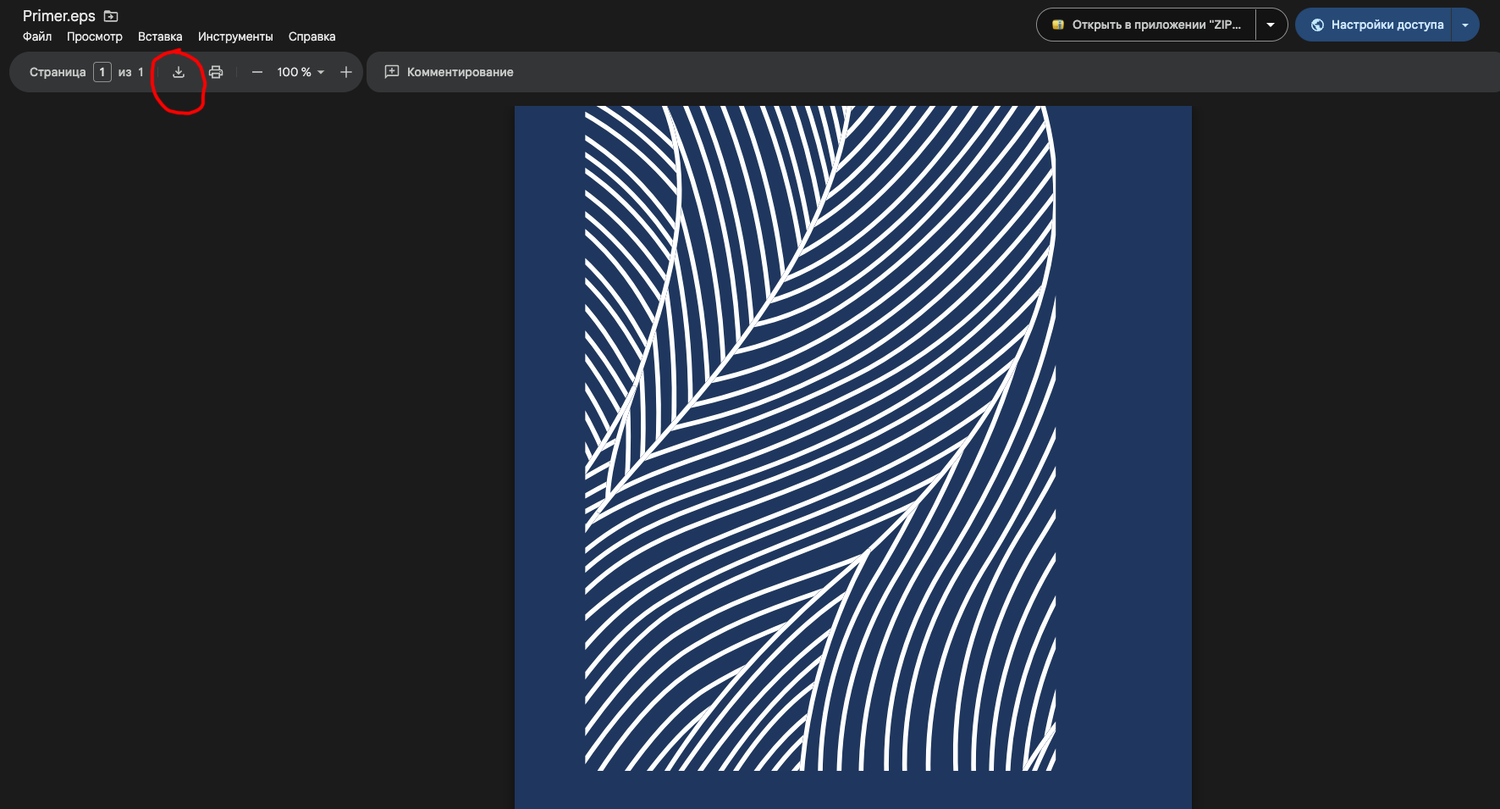Click the ZIP app icon in the open button

click(1057, 24)
